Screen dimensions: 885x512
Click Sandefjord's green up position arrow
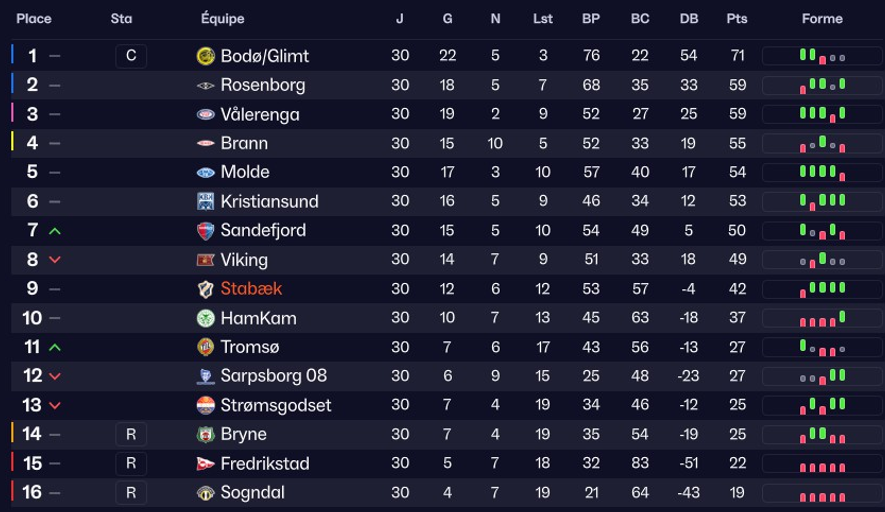[55, 231]
